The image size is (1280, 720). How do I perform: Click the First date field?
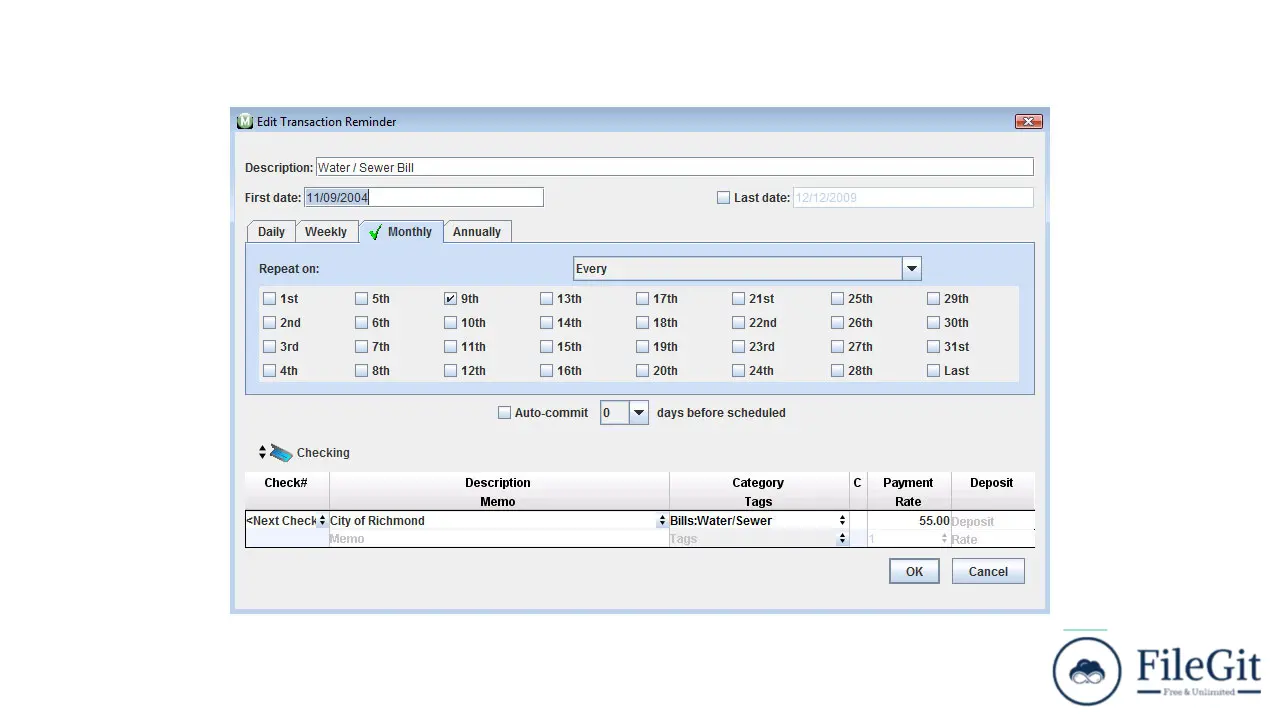pos(424,197)
